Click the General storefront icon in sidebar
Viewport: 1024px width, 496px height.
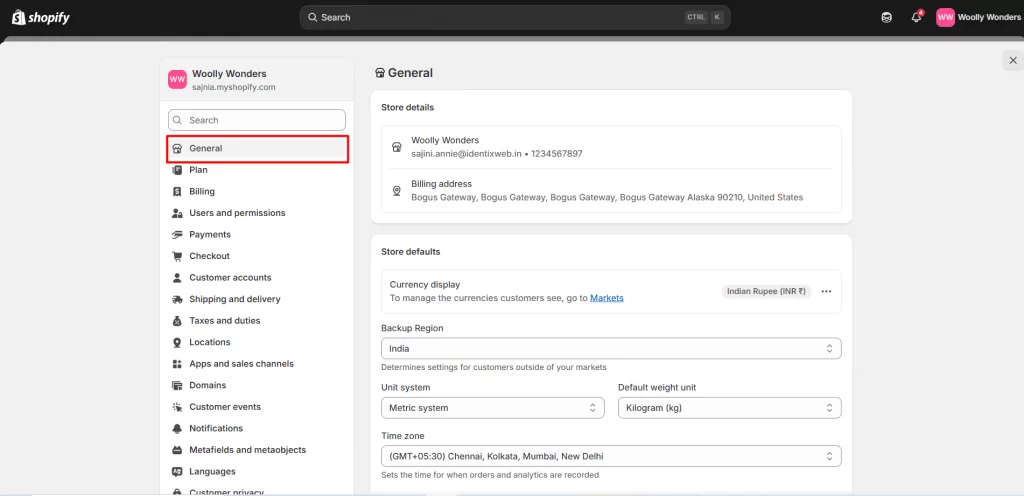(x=177, y=149)
